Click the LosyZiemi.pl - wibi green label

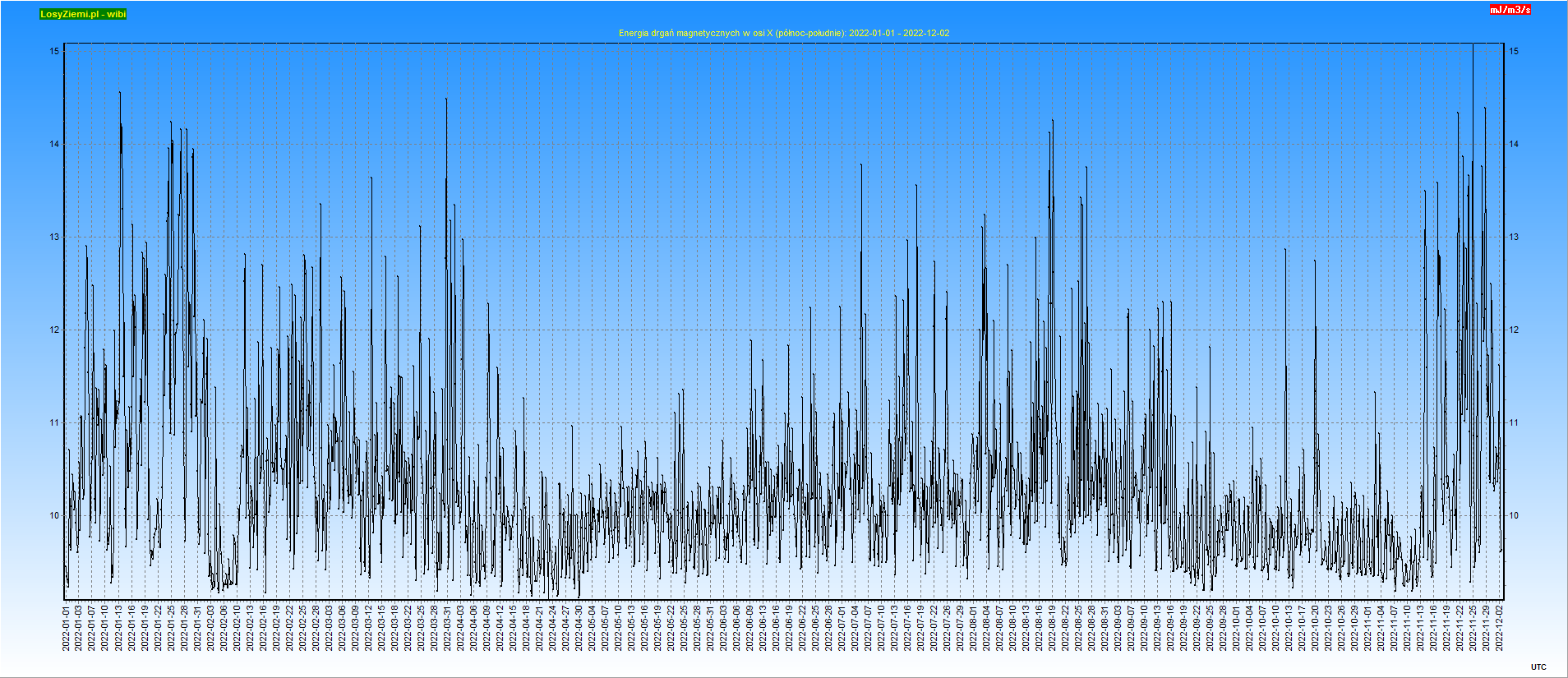coord(83,14)
